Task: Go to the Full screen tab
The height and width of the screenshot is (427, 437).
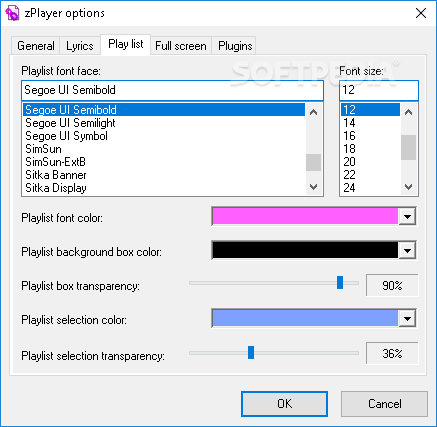Action: pos(181,46)
